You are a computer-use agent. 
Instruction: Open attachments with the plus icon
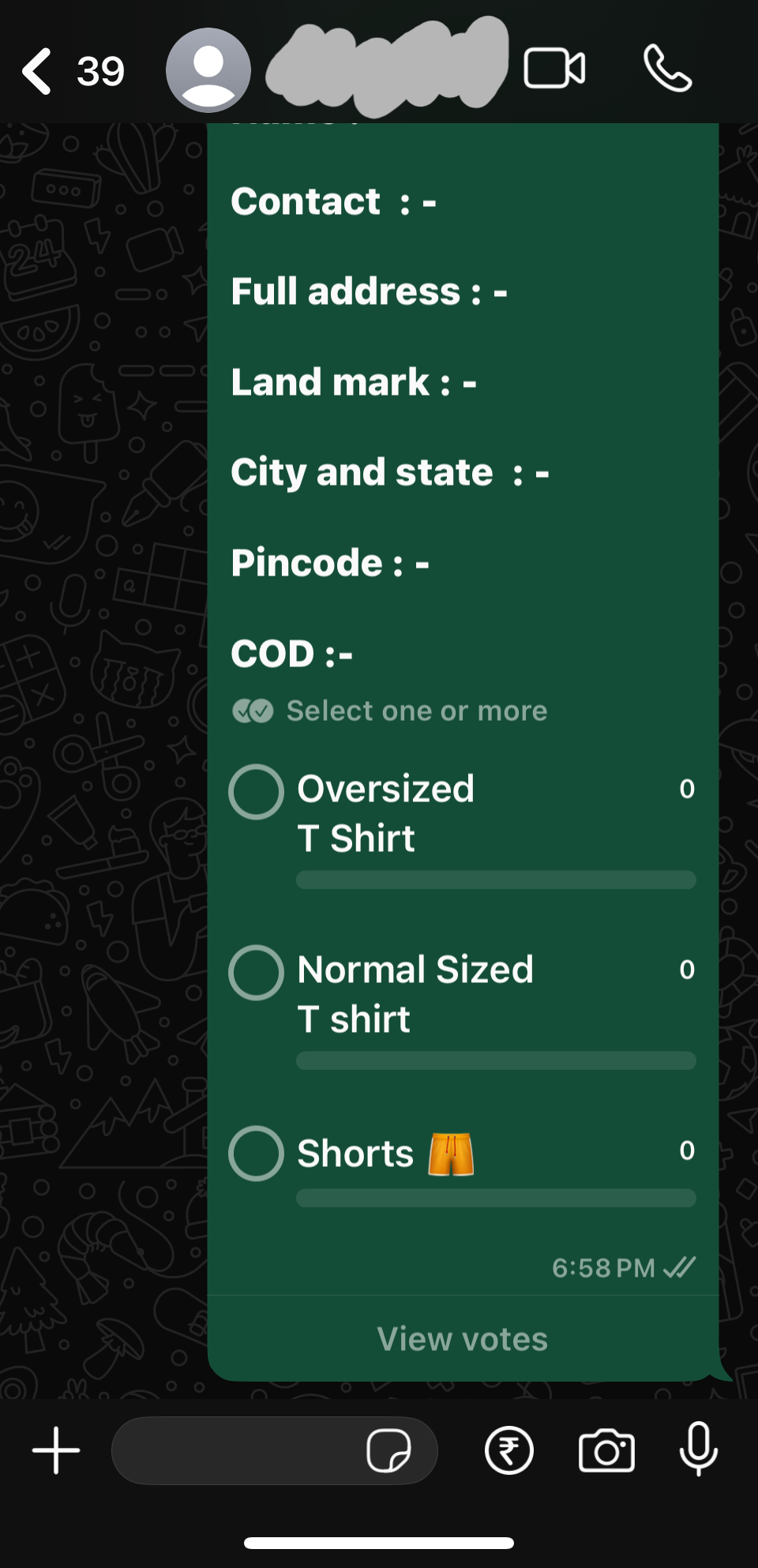[56, 1450]
